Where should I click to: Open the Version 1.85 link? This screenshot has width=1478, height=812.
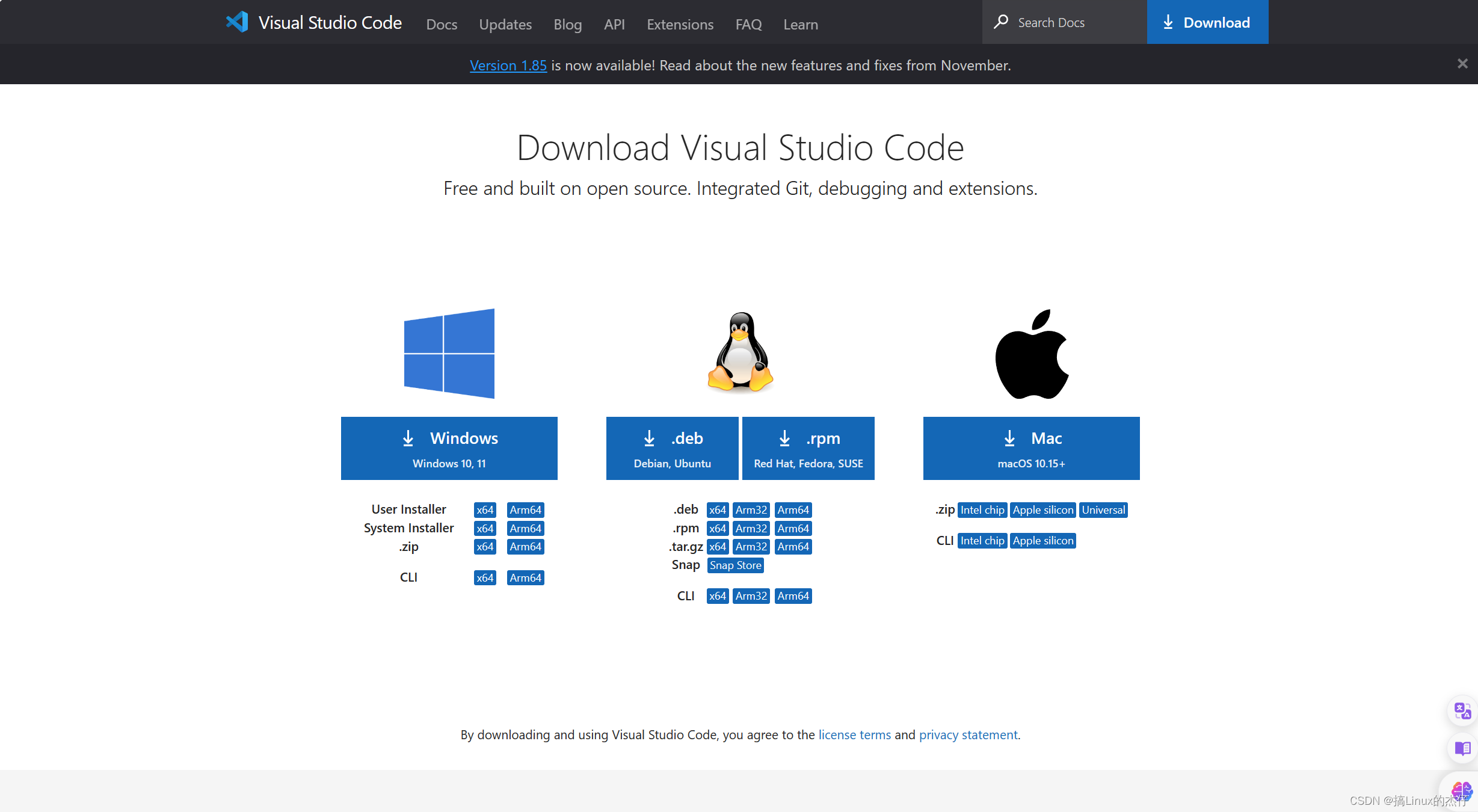[508, 65]
